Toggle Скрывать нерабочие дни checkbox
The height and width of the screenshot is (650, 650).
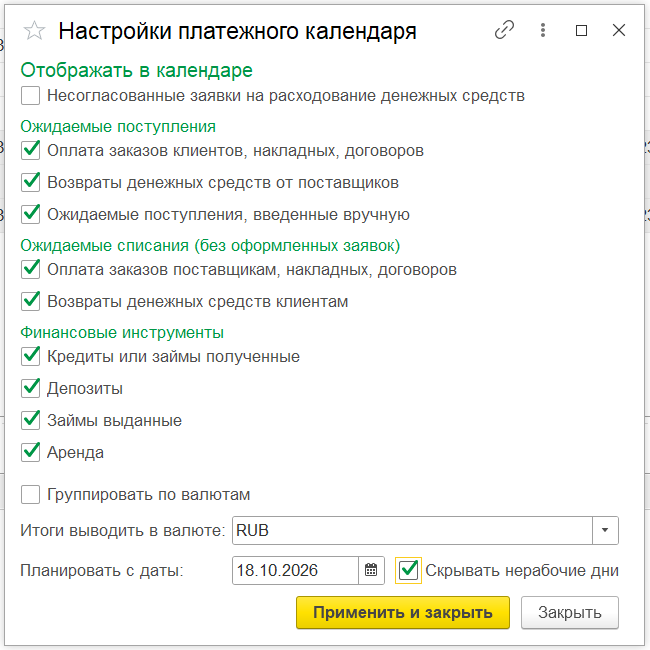click(408, 570)
